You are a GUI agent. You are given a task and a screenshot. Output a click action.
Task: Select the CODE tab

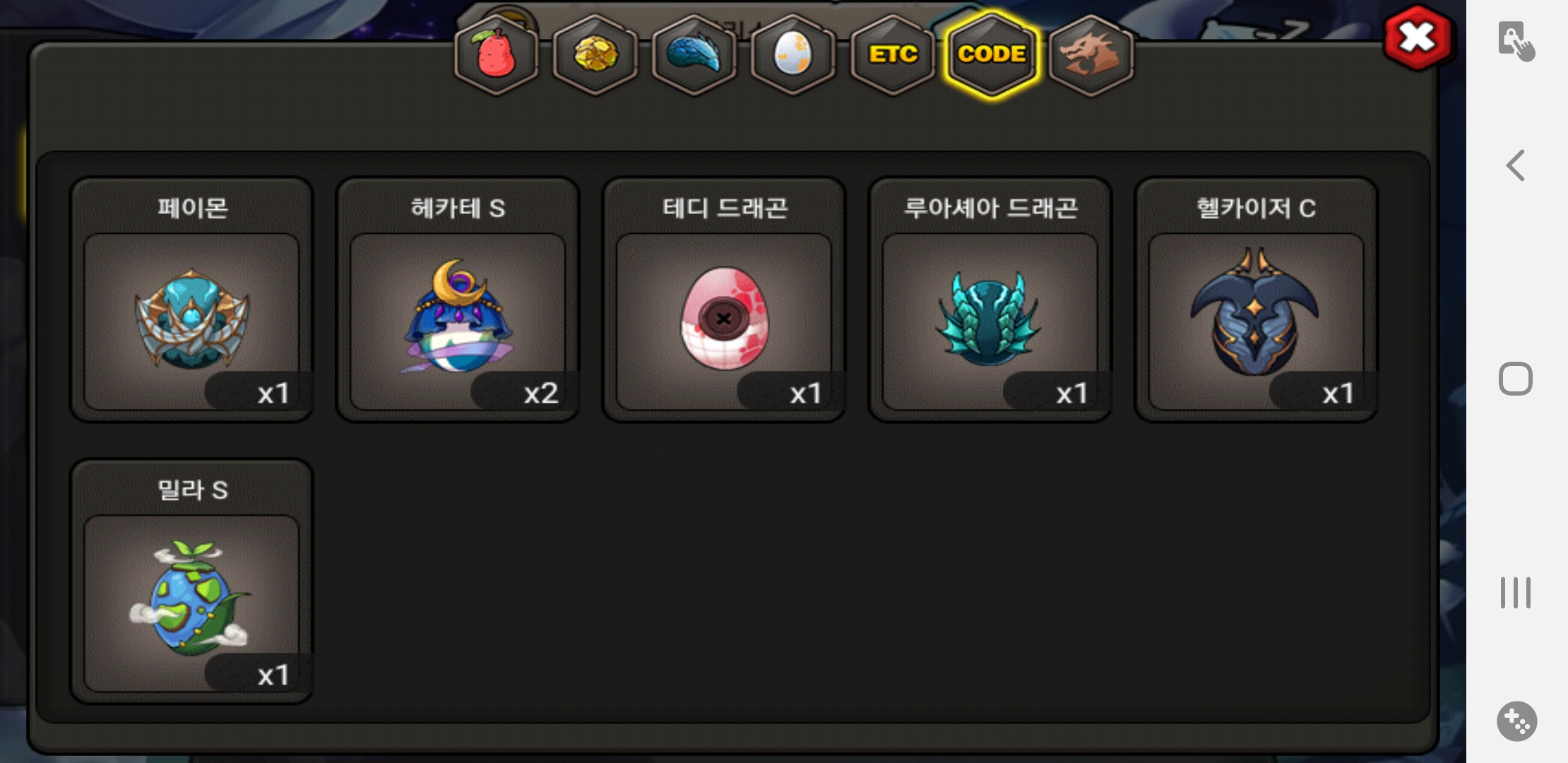tap(992, 54)
